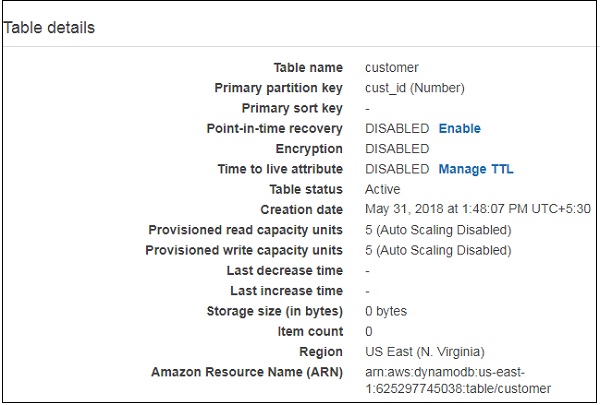Click the Point-in-time recovery label
Image resolution: width=600 pixels, height=405 pixels.
point(273,129)
